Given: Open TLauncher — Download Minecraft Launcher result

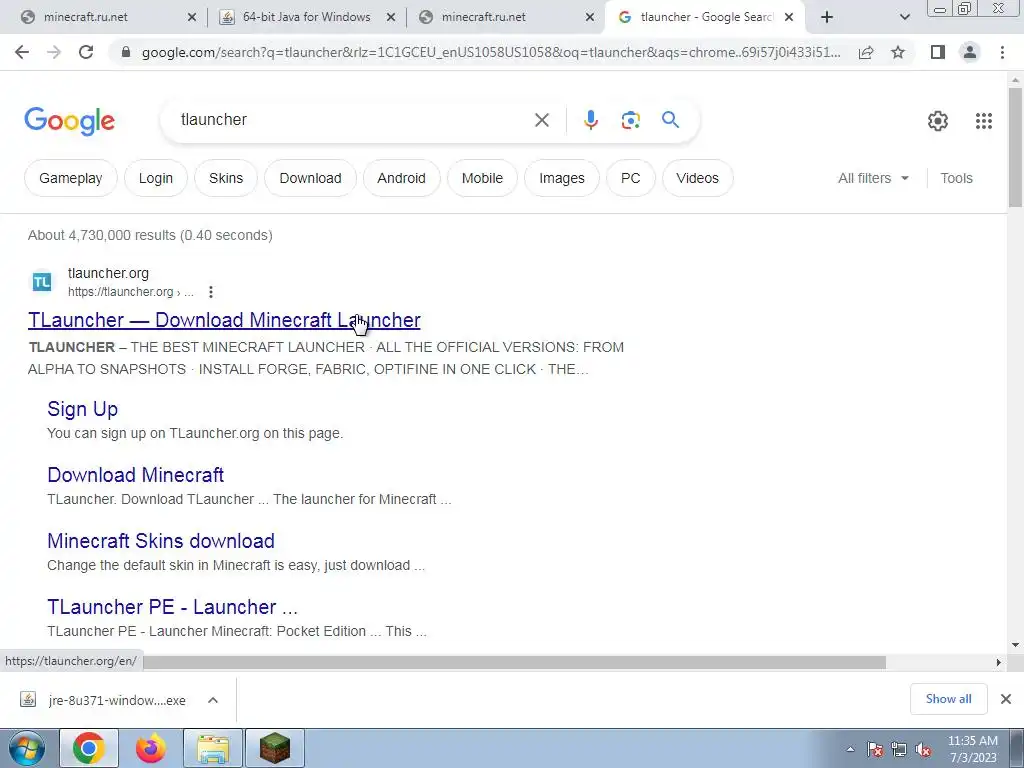Looking at the screenshot, I should tap(224, 320).
